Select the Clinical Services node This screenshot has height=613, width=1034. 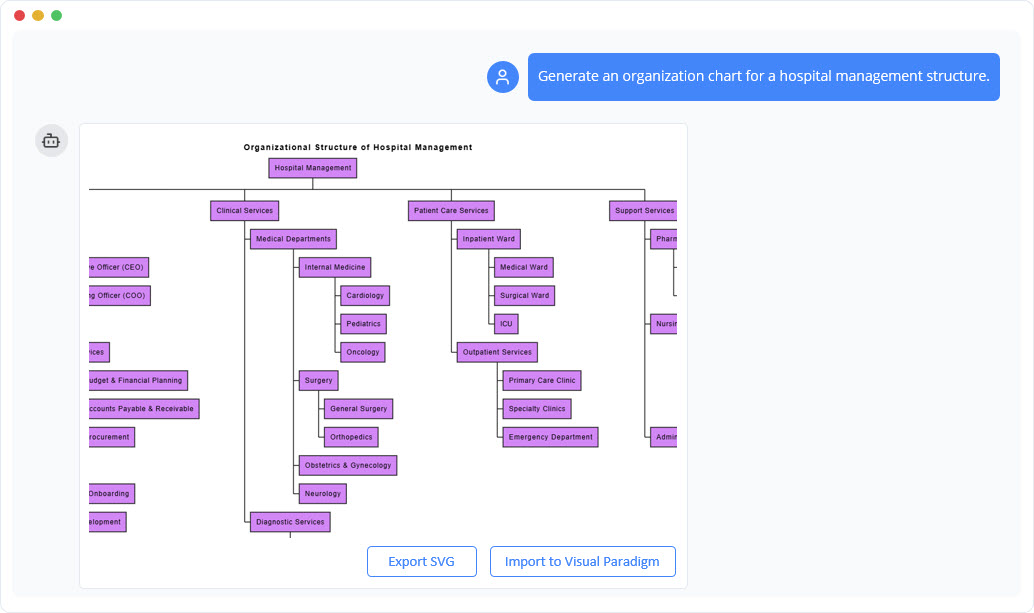[x=243, y=210]
